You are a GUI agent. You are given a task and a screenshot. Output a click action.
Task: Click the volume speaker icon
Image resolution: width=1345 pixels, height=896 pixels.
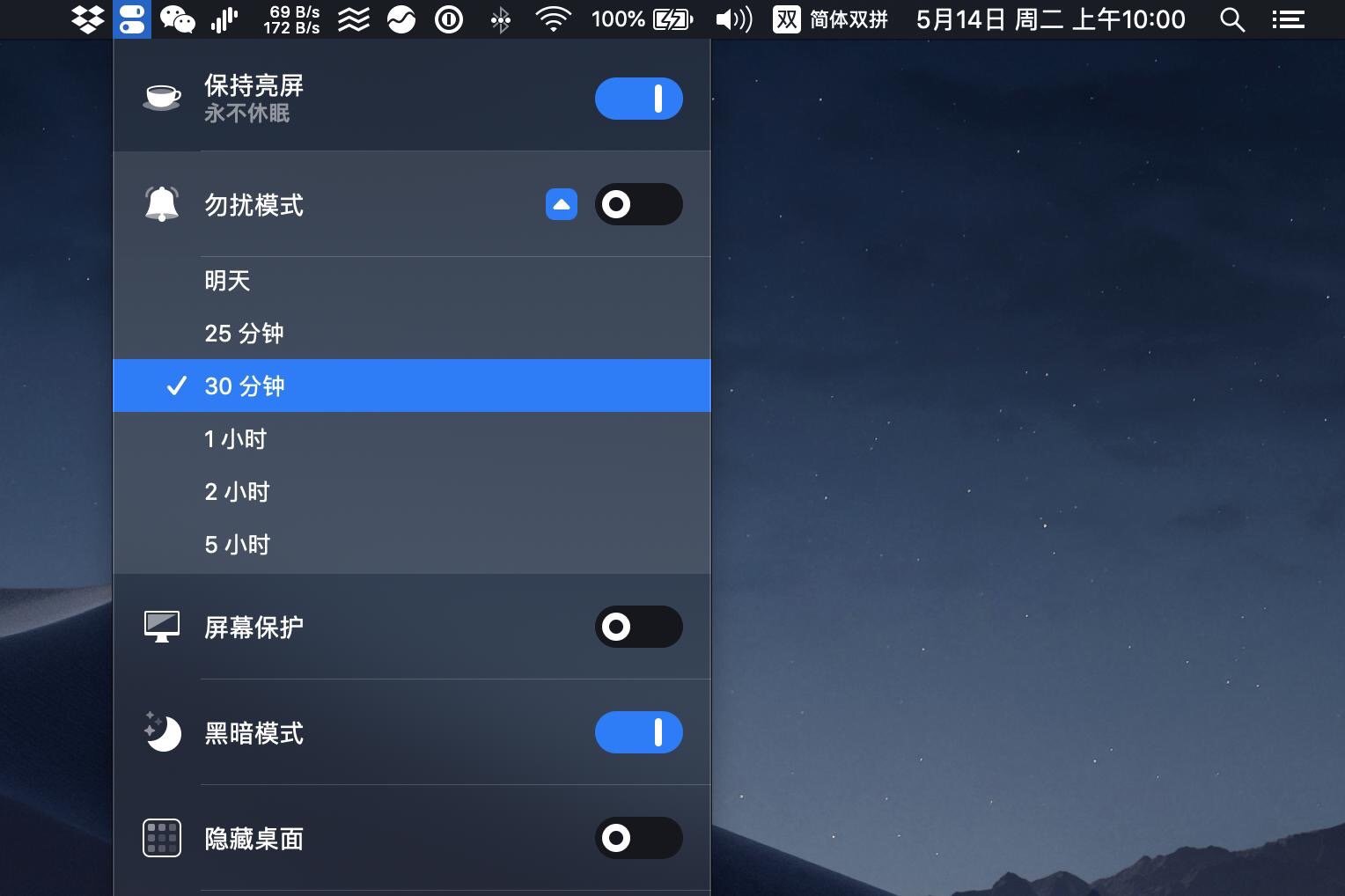tap(733, 19)
